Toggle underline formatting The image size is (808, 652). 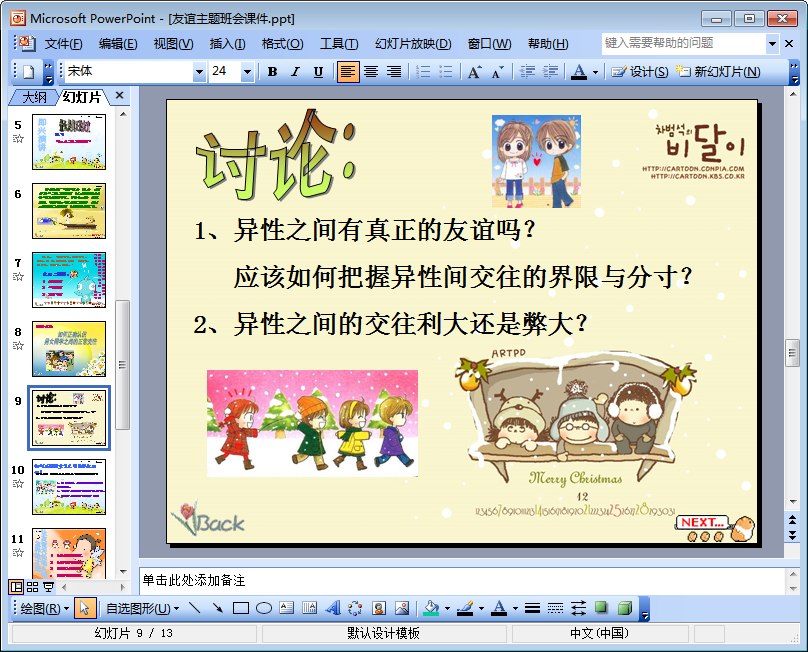click(318, 72)
